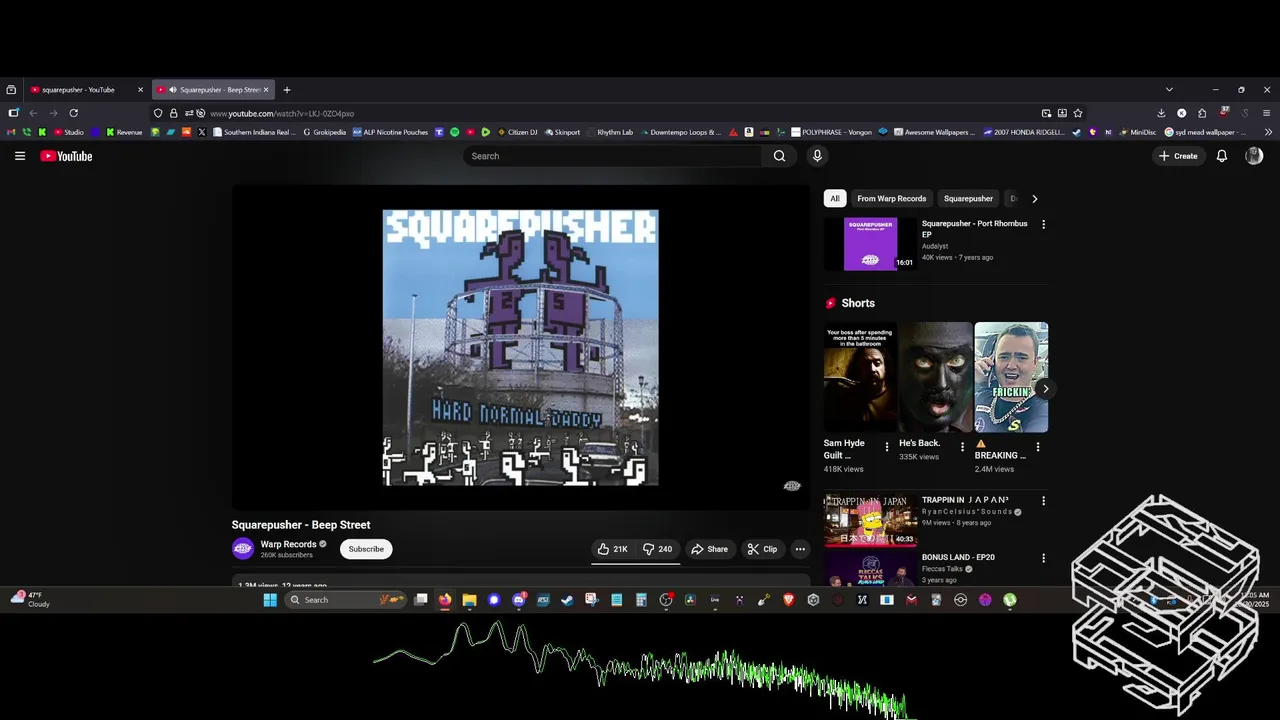The width and height of the screenshot is (1280, 720).
Task: Click the Windows taskbar Search box
Action: (x=345, y=600)
